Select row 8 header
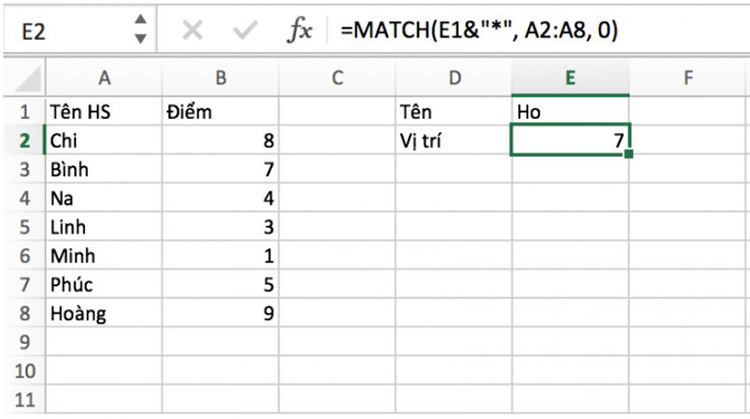This screenshot has width=750, height=419. click(x=24, y=313)
